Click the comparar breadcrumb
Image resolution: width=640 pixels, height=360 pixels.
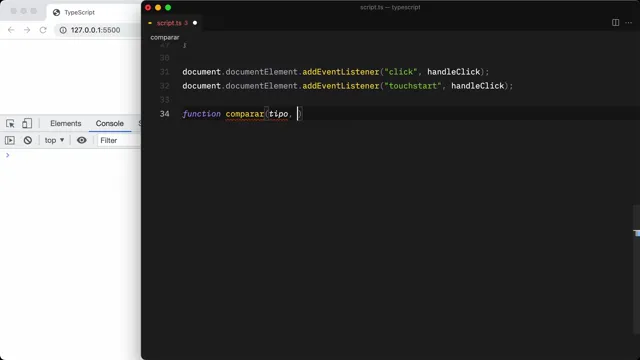164,37
